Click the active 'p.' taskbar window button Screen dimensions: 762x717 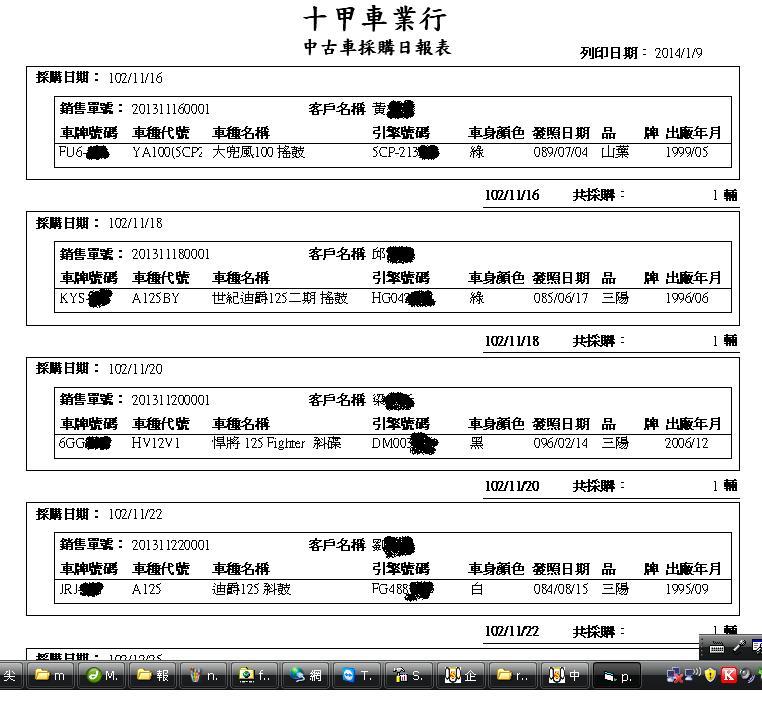click(619, 676)
